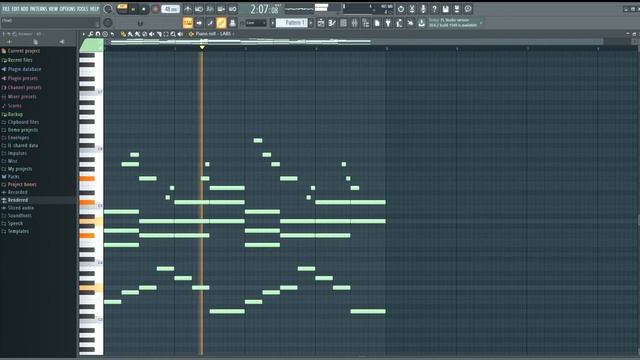Open the Channel rack window

[343, 23]
